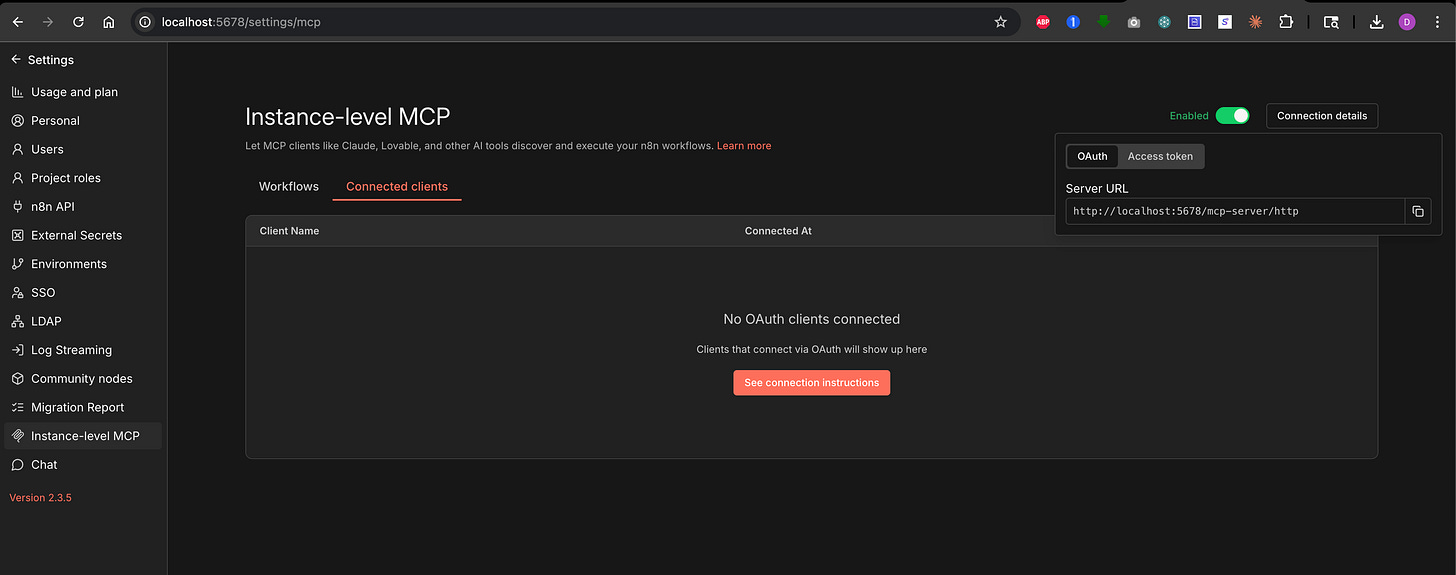Open the Workflows tab
This screenshot has width=1456, height=575.
coord(289,187)
